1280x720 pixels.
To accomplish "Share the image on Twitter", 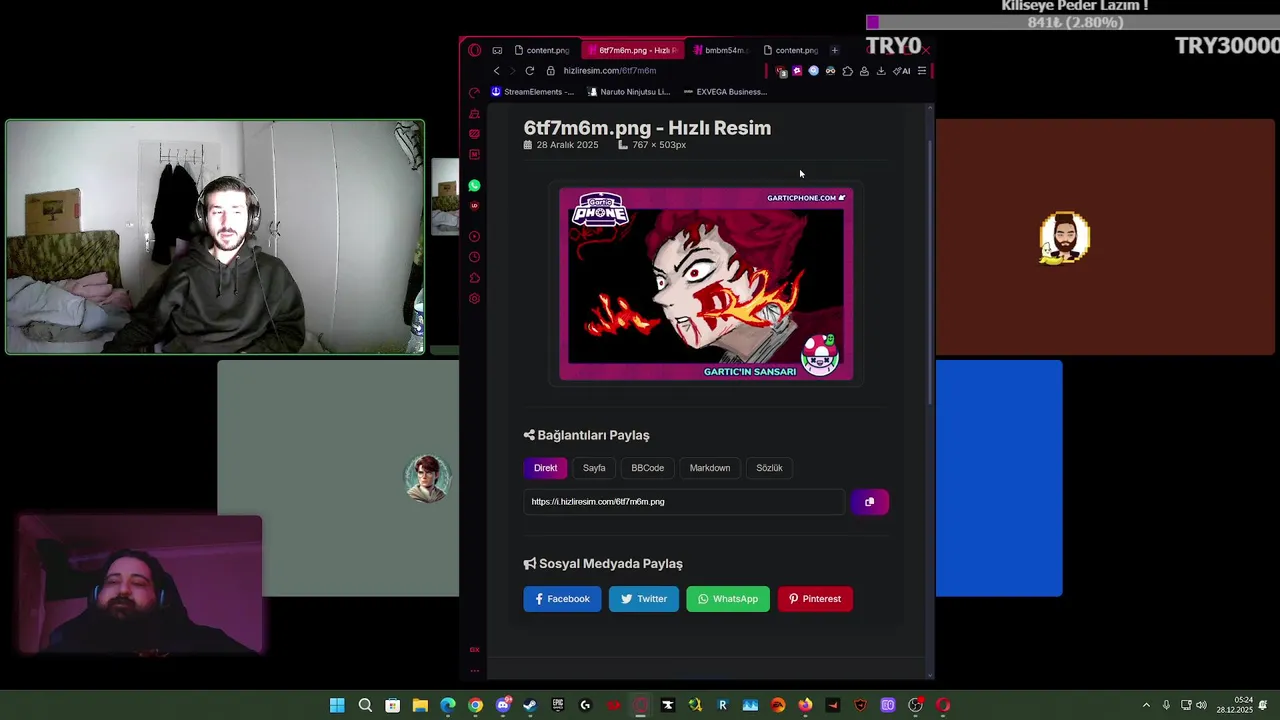I will click(644, 599).
